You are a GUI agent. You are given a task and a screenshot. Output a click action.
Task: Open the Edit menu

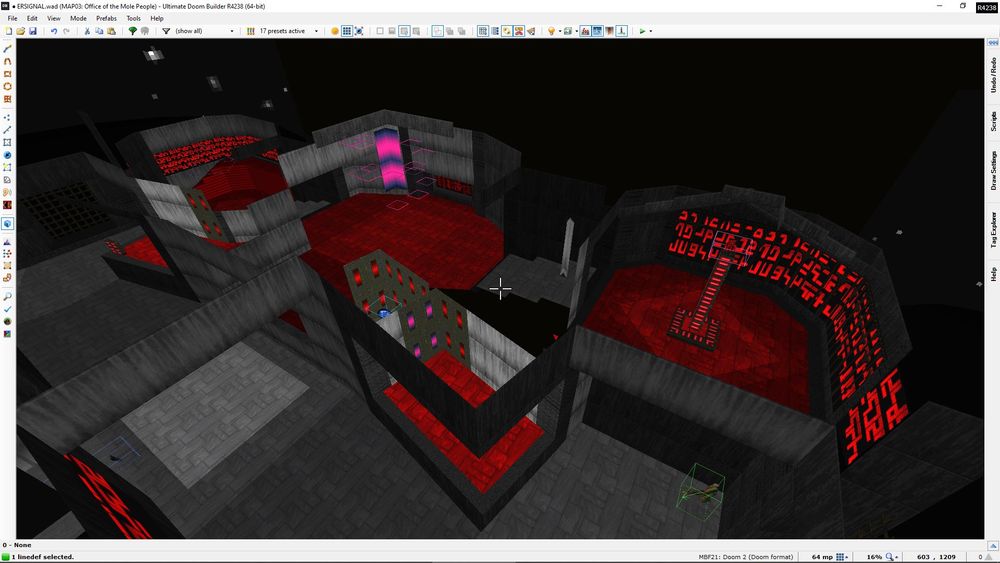coord(32,18)
